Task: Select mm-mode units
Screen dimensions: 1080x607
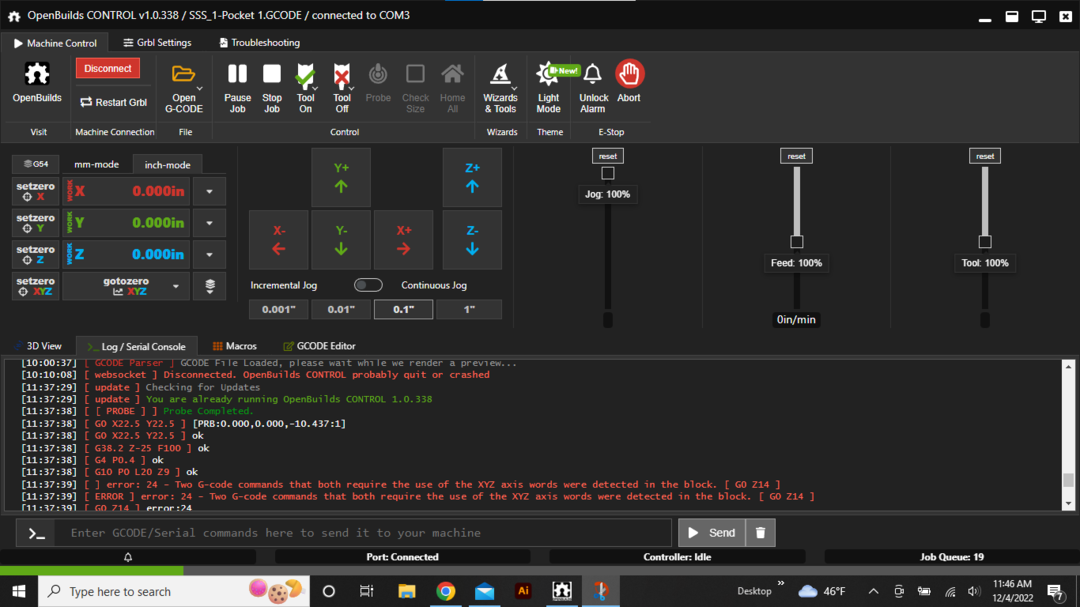Action: pos(96,165)
